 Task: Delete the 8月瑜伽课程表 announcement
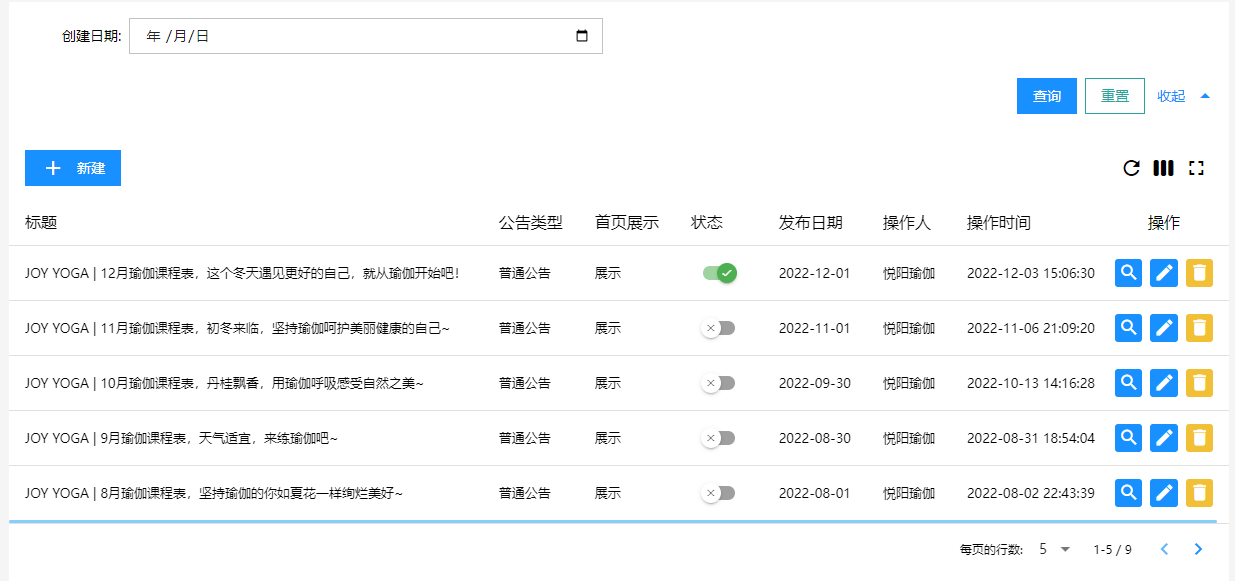[1199, 493]
